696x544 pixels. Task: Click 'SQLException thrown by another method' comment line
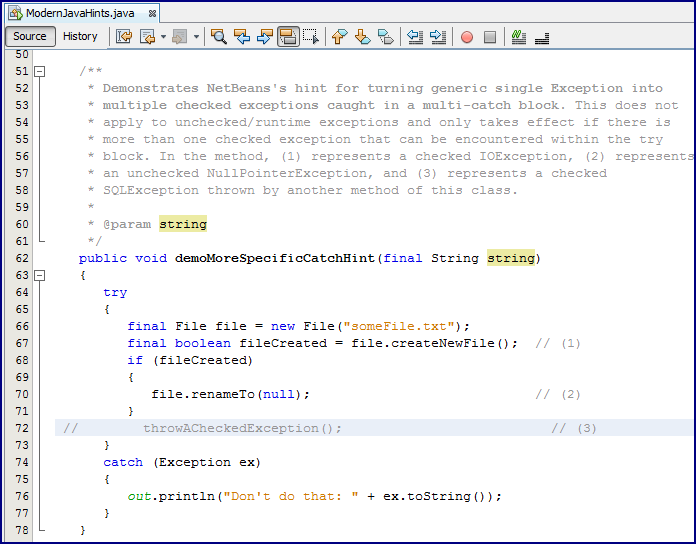(310, 190)
